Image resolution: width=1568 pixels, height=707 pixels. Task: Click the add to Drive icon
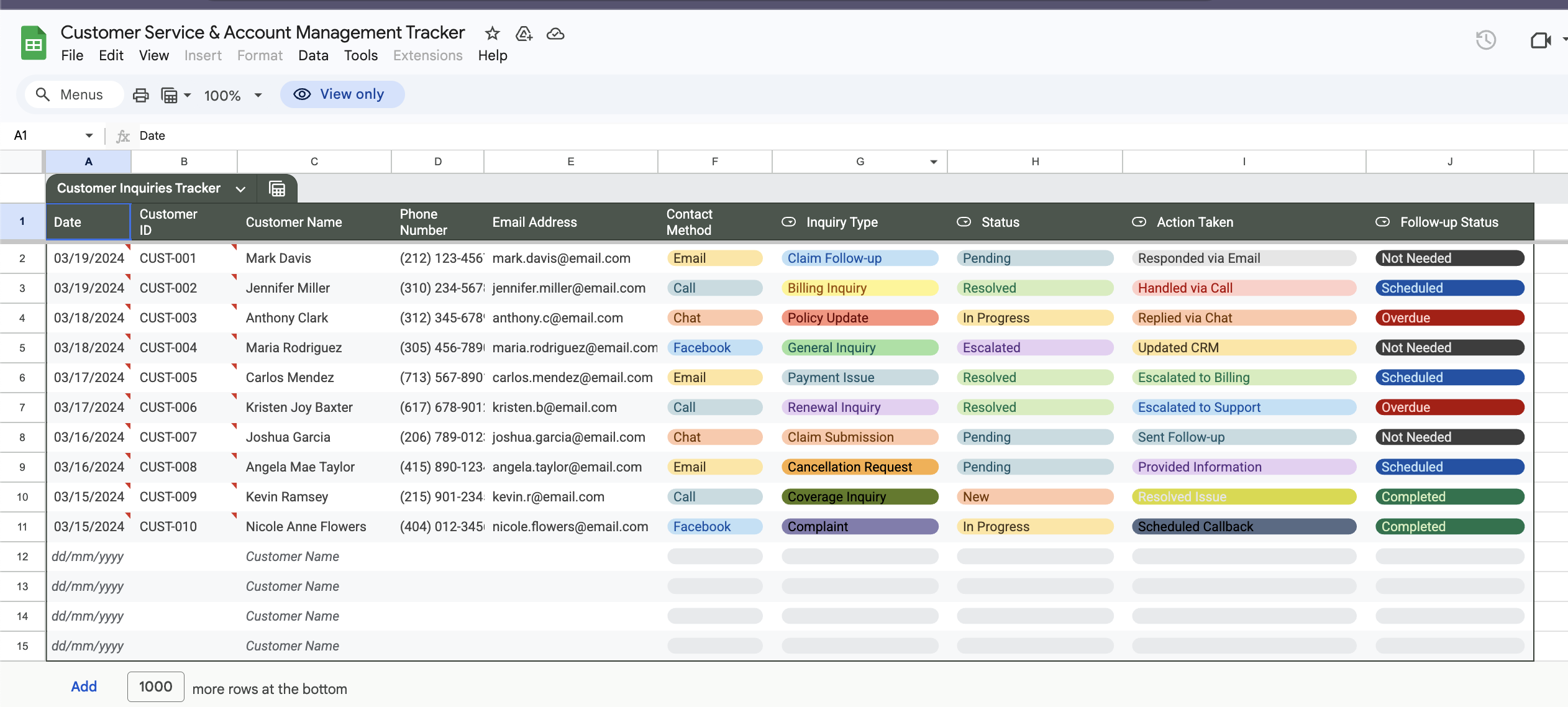point(524,33)
